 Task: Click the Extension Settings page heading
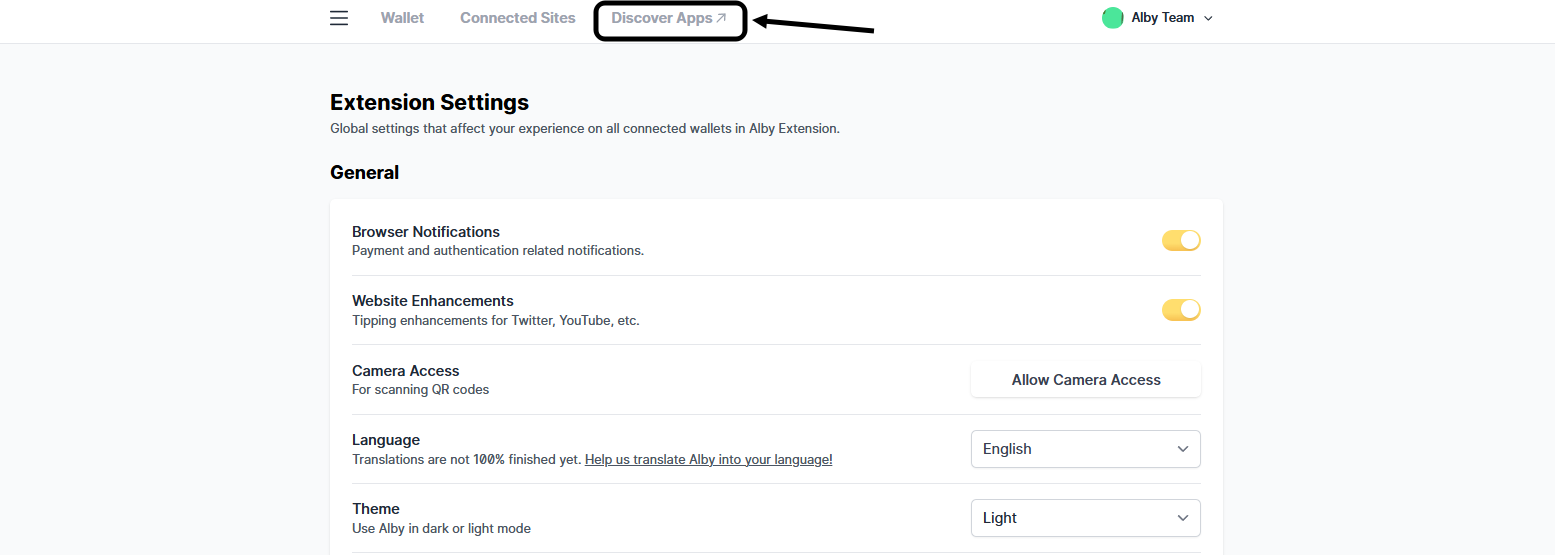coord(429,102)
